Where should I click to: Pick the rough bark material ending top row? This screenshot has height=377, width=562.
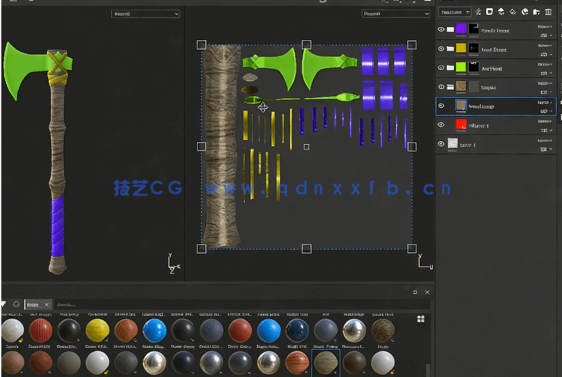[x=383, y=330]
